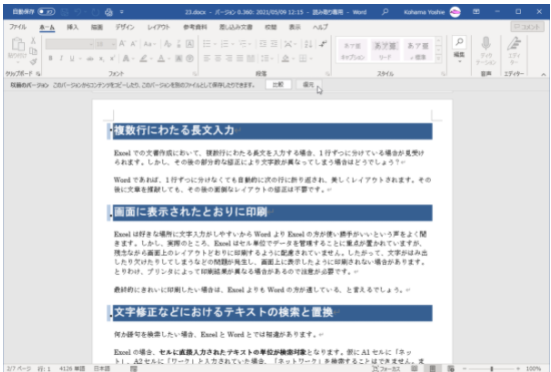
Task: Click the Cut scissors icon
Action: 33,41
